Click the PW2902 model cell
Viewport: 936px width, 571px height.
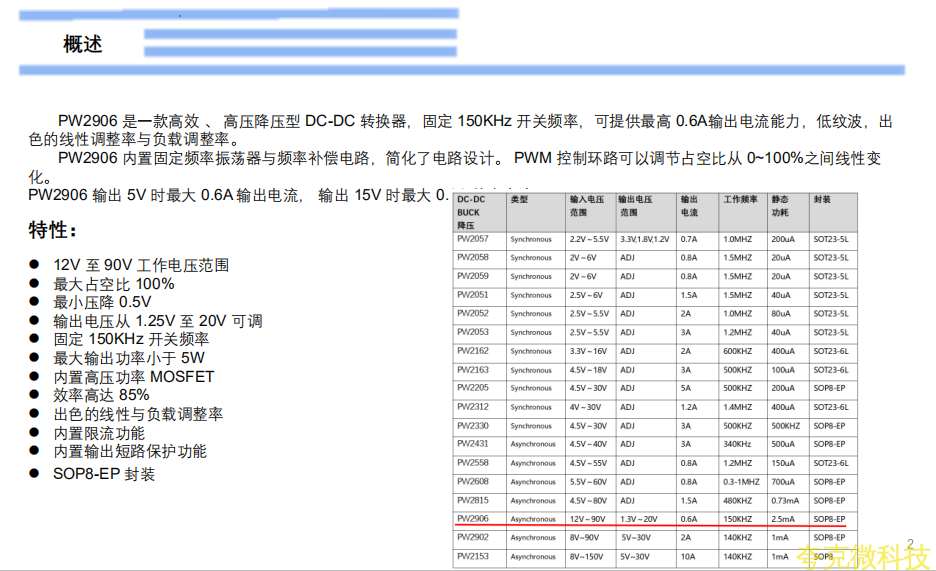click(x=472, y=537)
